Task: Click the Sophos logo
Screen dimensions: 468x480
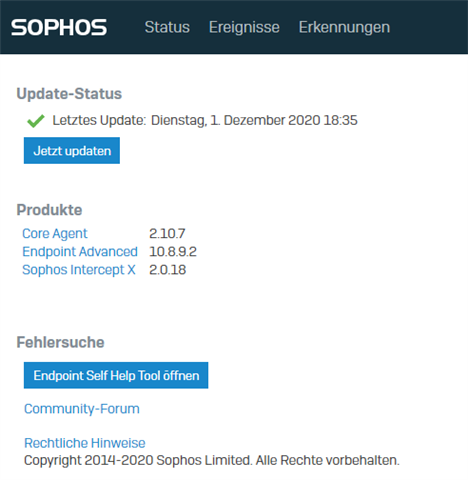Action: tap(59, 27)
